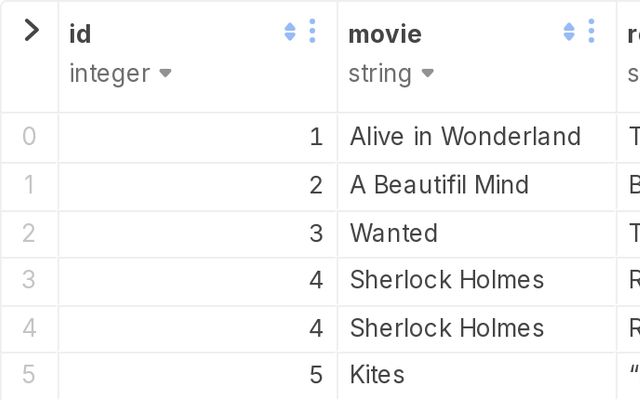
Task: Open the id column options menu
Action: [x=312, y=32]
